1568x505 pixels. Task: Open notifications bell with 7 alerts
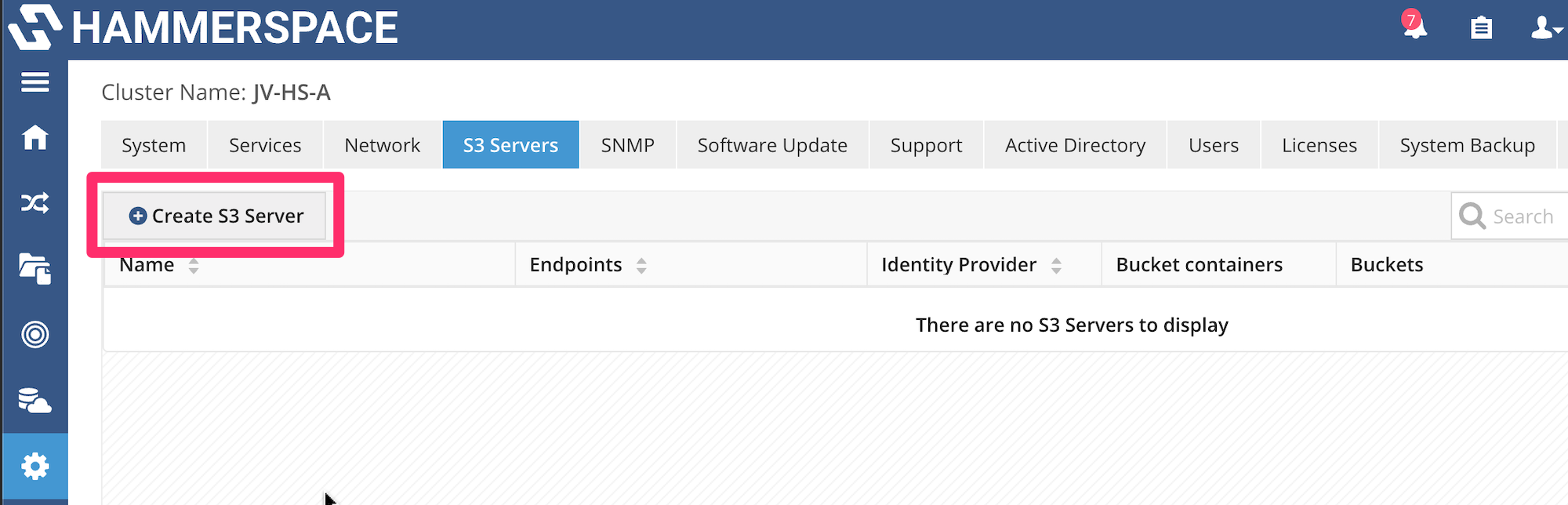(x=1415, y=25)
